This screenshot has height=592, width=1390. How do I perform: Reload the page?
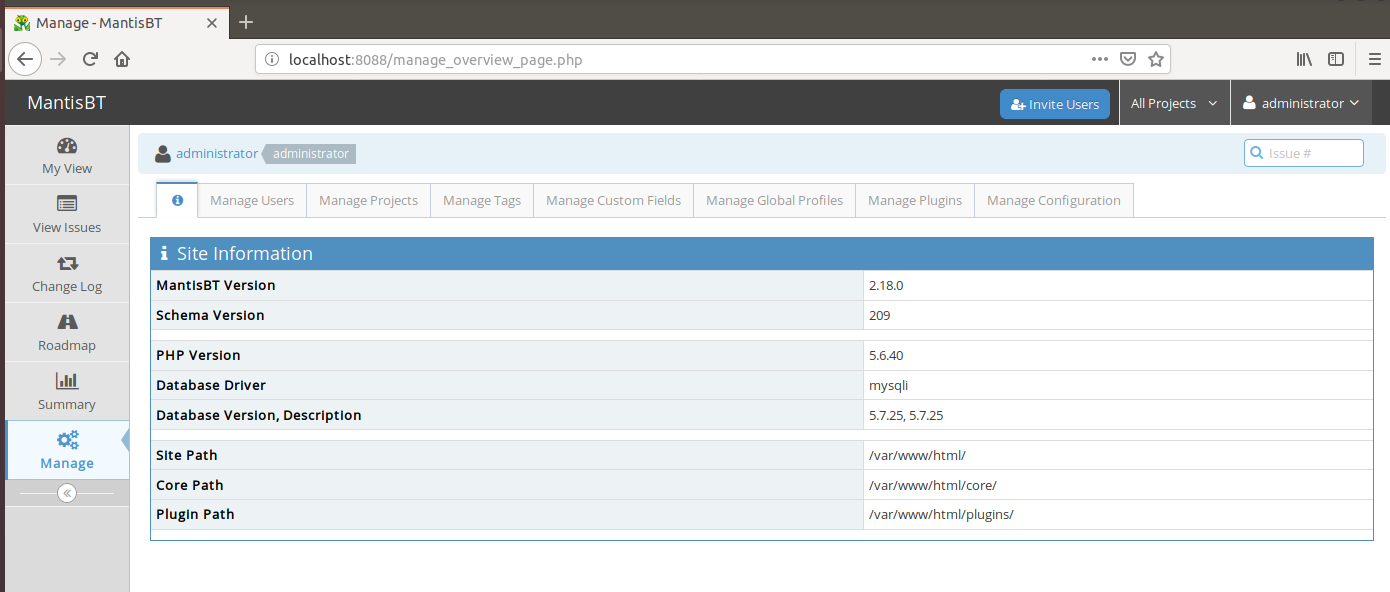pos(90,59)
